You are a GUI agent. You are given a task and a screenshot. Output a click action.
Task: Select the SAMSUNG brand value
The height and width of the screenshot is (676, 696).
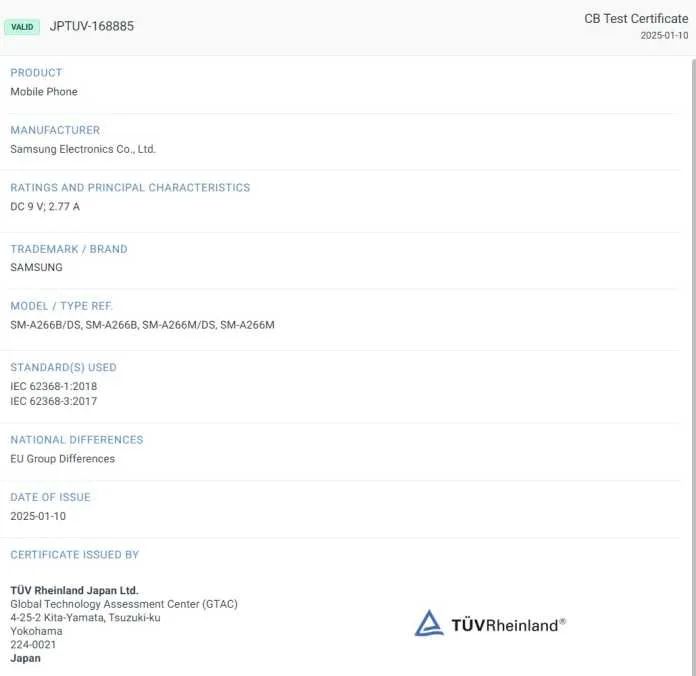[x=36, y=268]
